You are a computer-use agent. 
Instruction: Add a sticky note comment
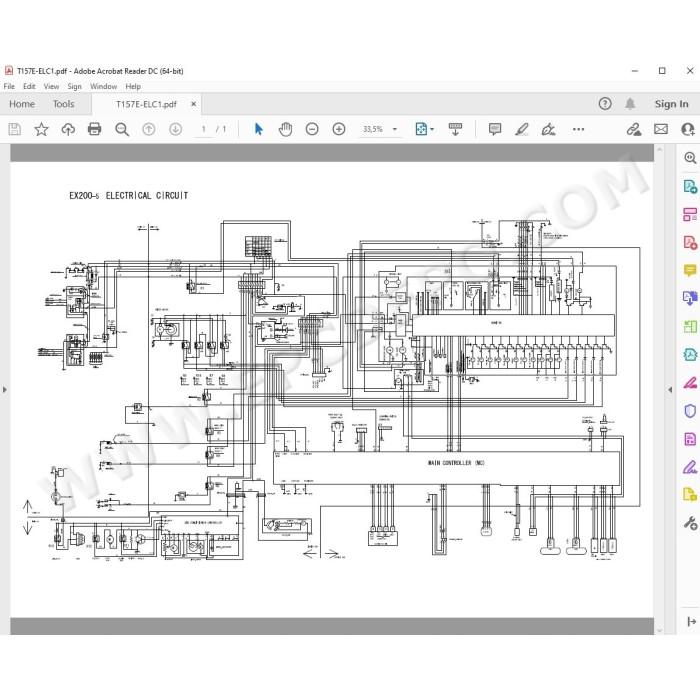pyautogui.click(x=495, y=129)
